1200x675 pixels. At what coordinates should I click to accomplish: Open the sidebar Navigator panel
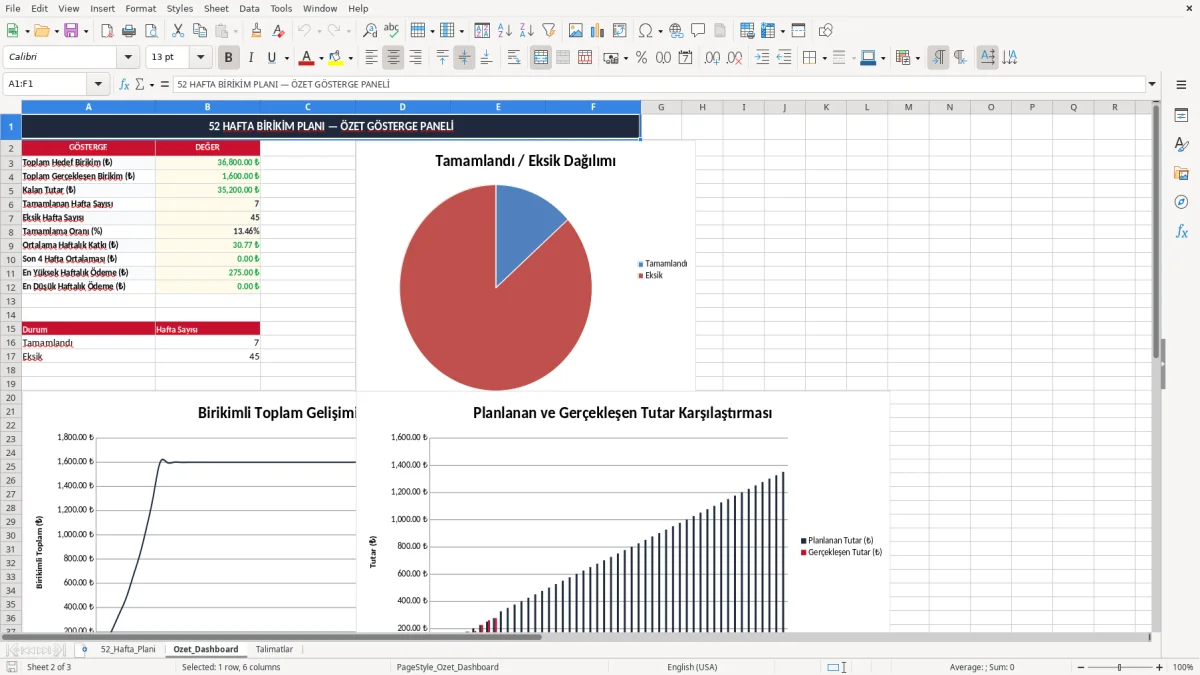pos(1181,202)
